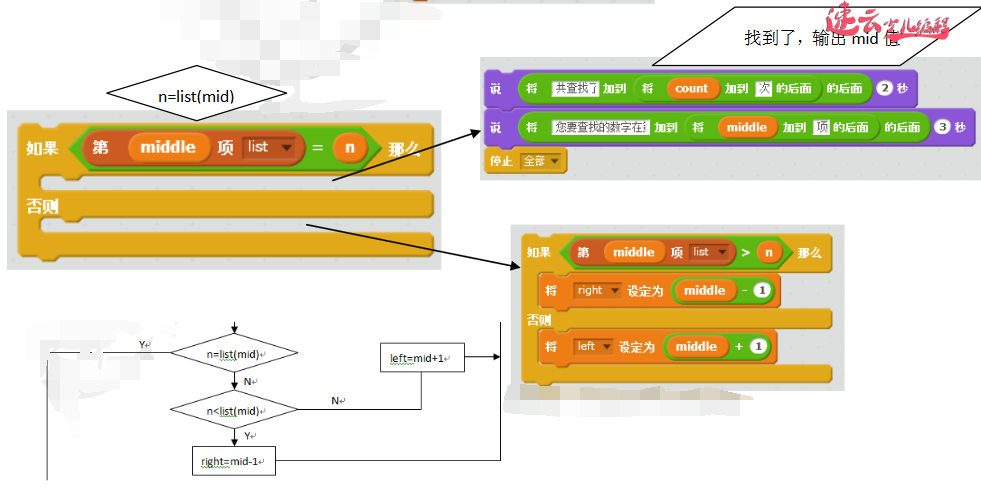This screenshot has height=502, width=981.
Task: Open the list dropdown in the equals condition
Action: pyautogui.click(x=271, y=148)
